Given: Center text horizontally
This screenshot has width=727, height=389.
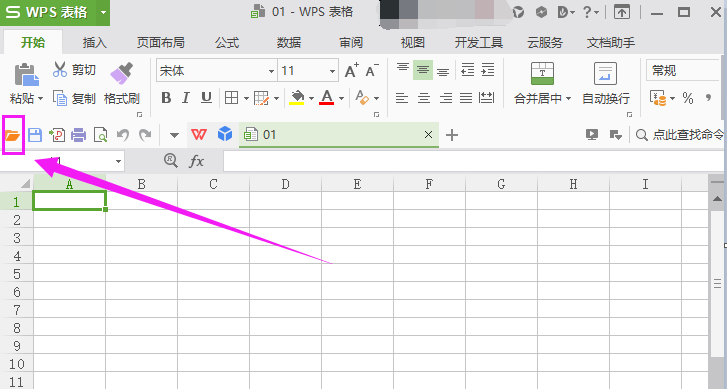Looking at the screenshot, I should coord(423,98).
